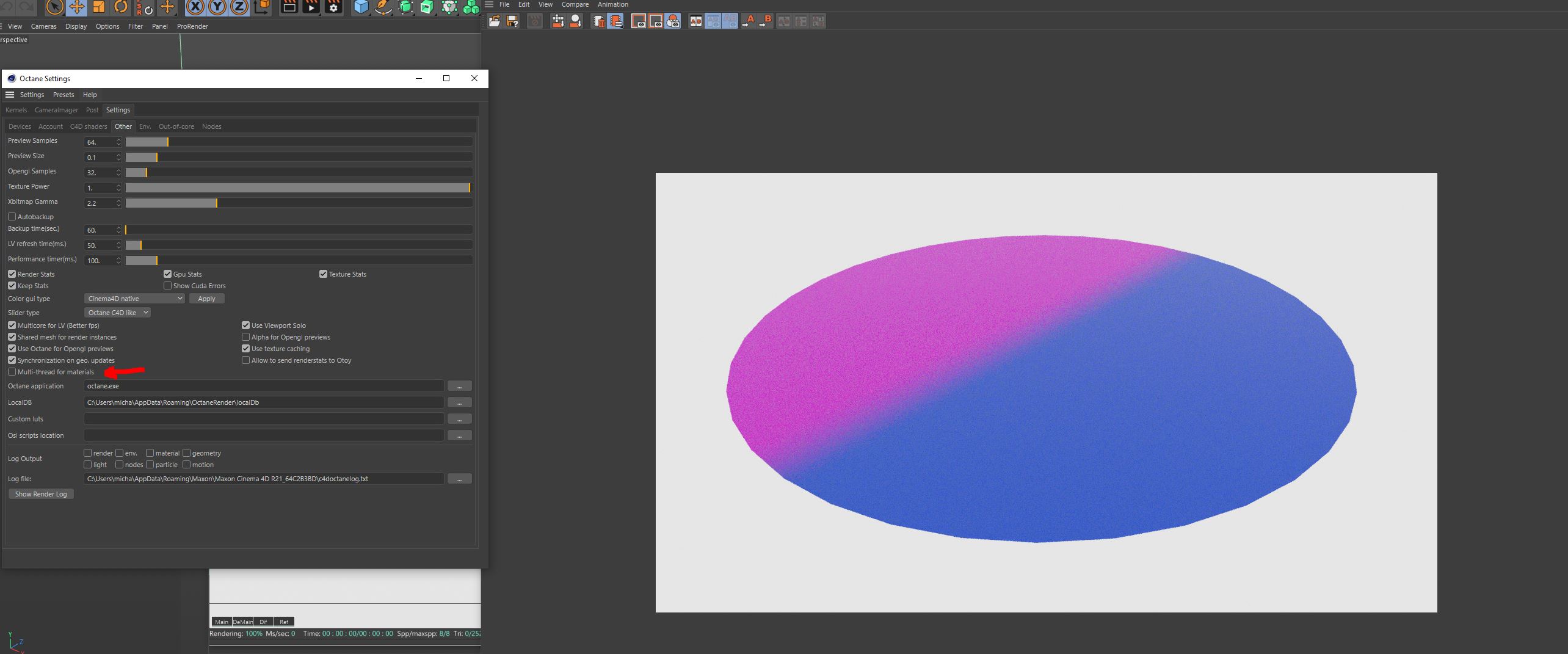The width and height of the screenshot is (1568, 654).
Task: Toggle the Gpu Stats checkbox
Action: tap(168, 274)
